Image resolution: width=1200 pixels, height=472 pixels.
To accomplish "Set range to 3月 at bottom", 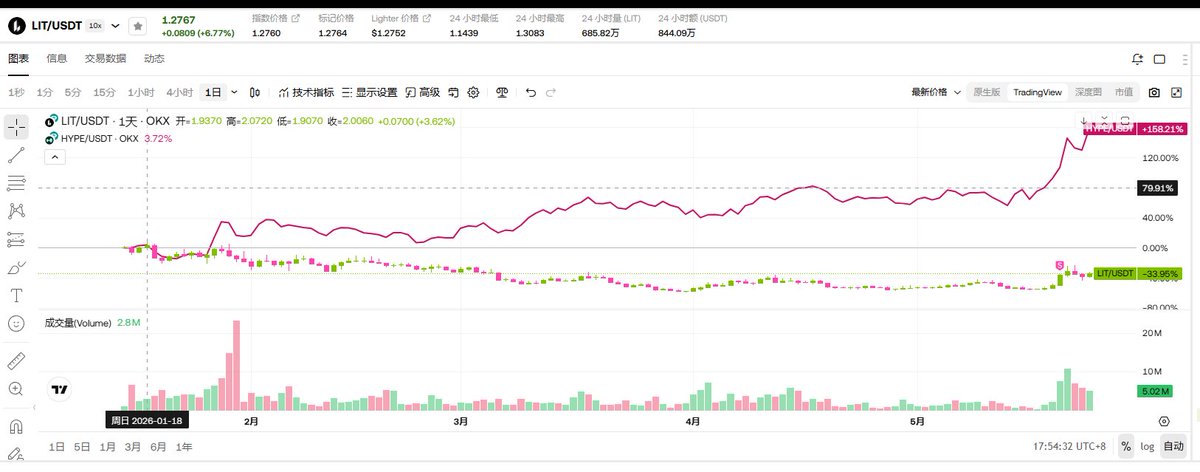I will 132,447.
